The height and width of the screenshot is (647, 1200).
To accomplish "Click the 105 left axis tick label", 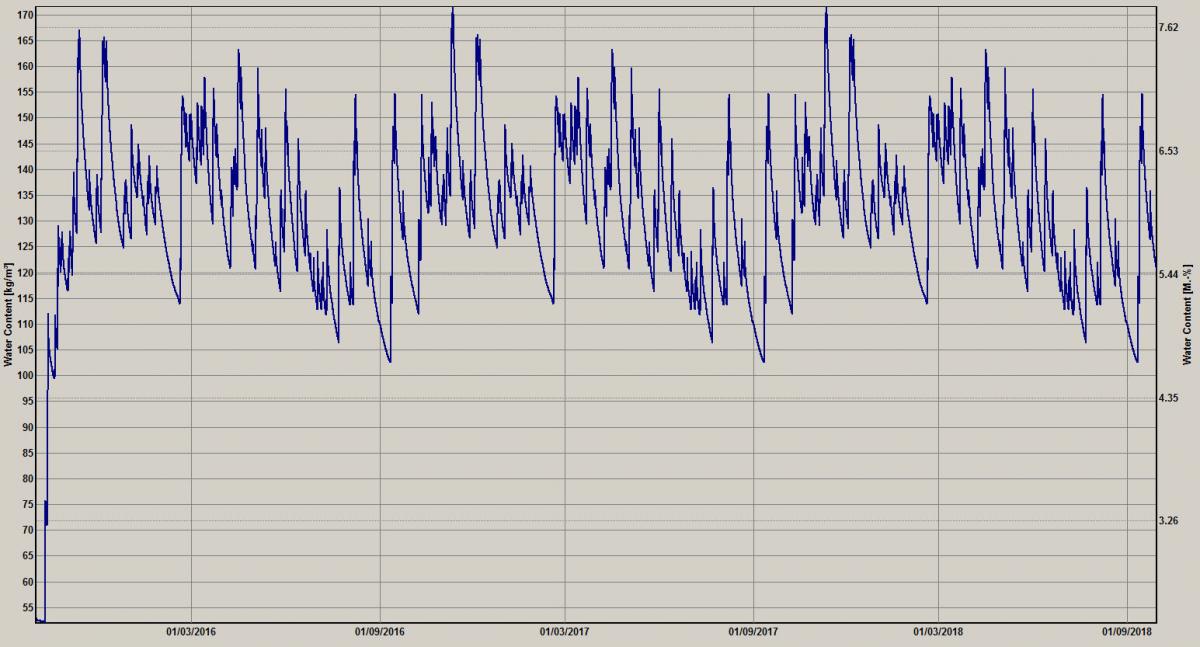I will coord(27,350).
